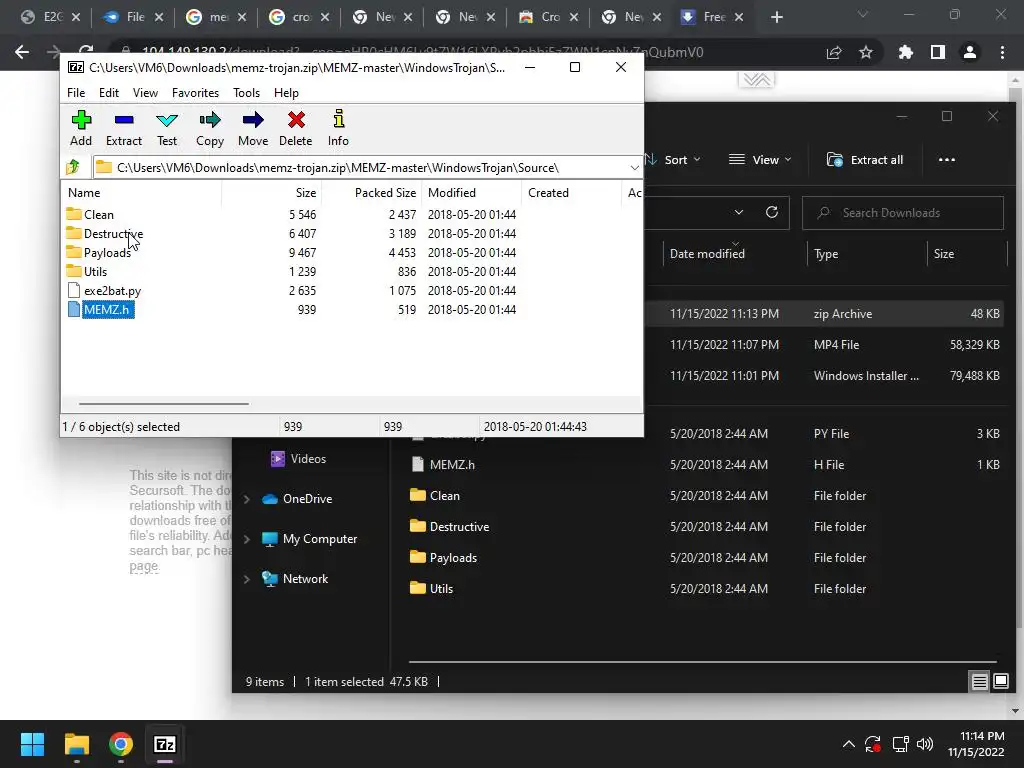Select the zip Archive row in Explorer
The height and width of the screenshot is (768, 1024).
pos(823,313)
